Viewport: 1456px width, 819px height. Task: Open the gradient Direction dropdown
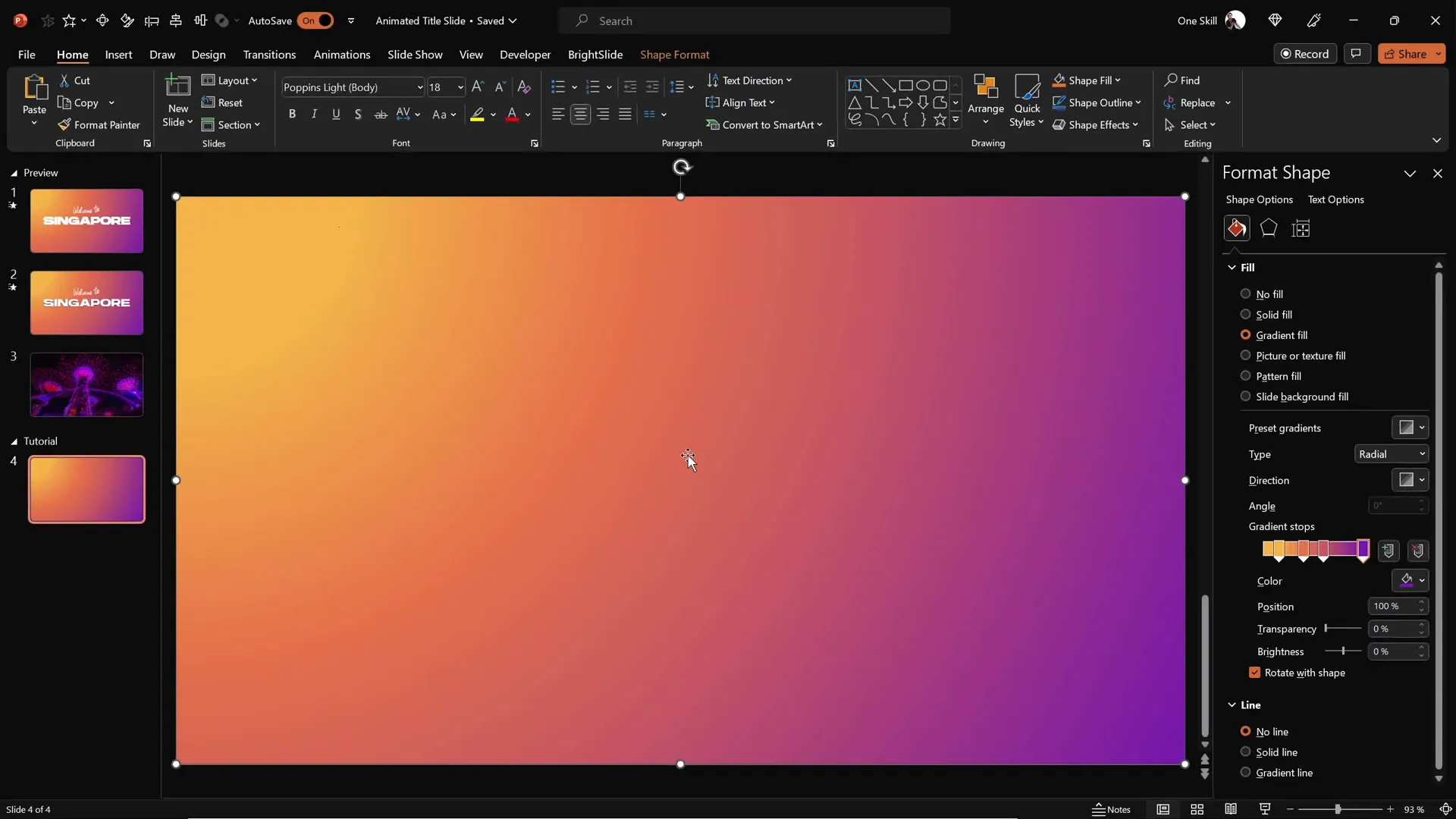click(1410, 480)
